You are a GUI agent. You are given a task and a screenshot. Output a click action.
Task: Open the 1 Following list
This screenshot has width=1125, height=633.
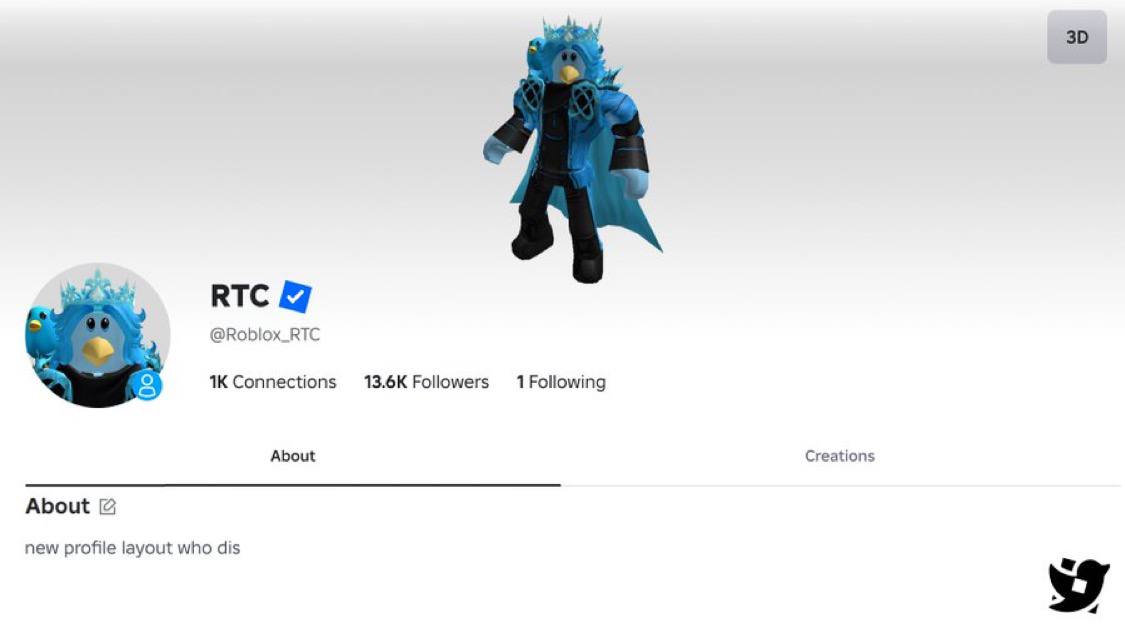[561, 382]
